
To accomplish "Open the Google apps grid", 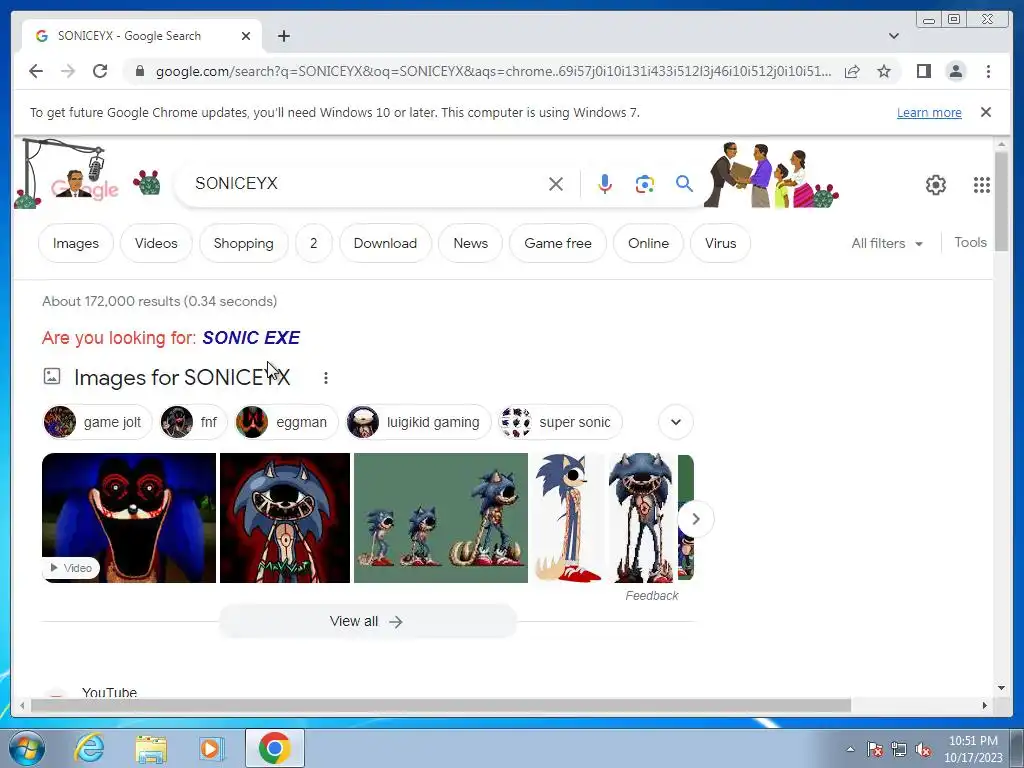I will [x=981, y=185].
